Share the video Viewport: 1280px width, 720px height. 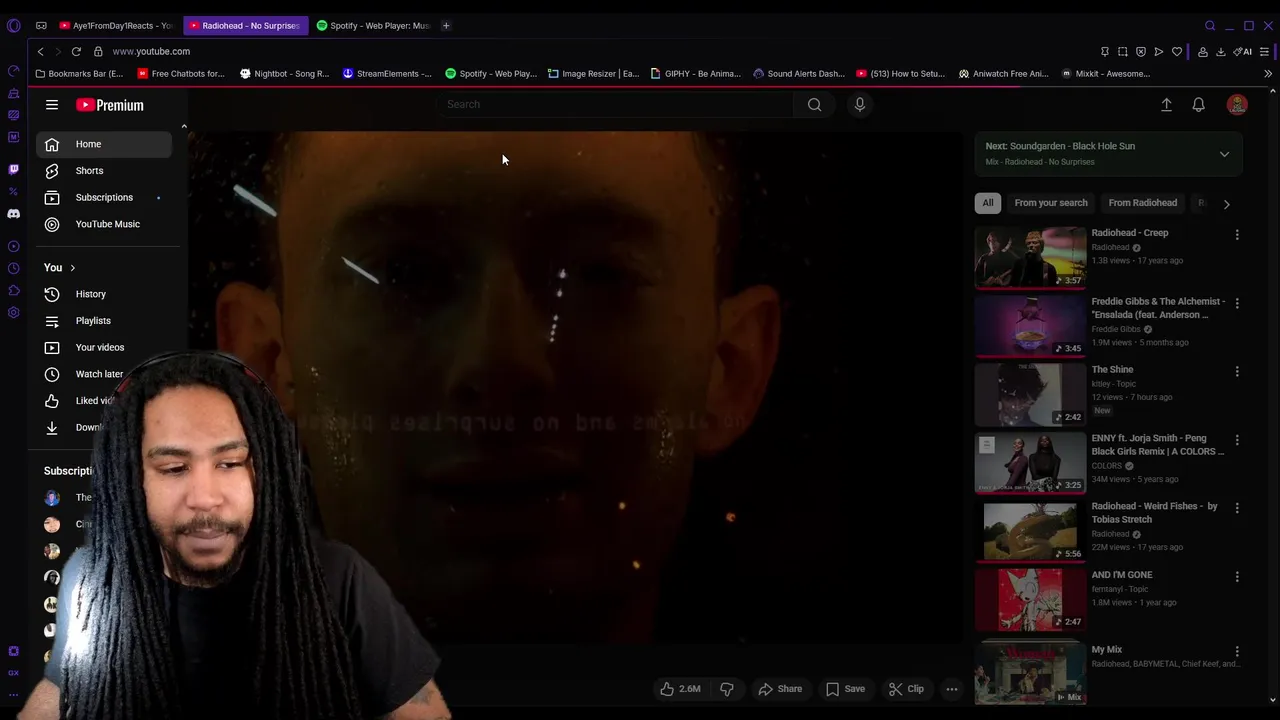780,689
